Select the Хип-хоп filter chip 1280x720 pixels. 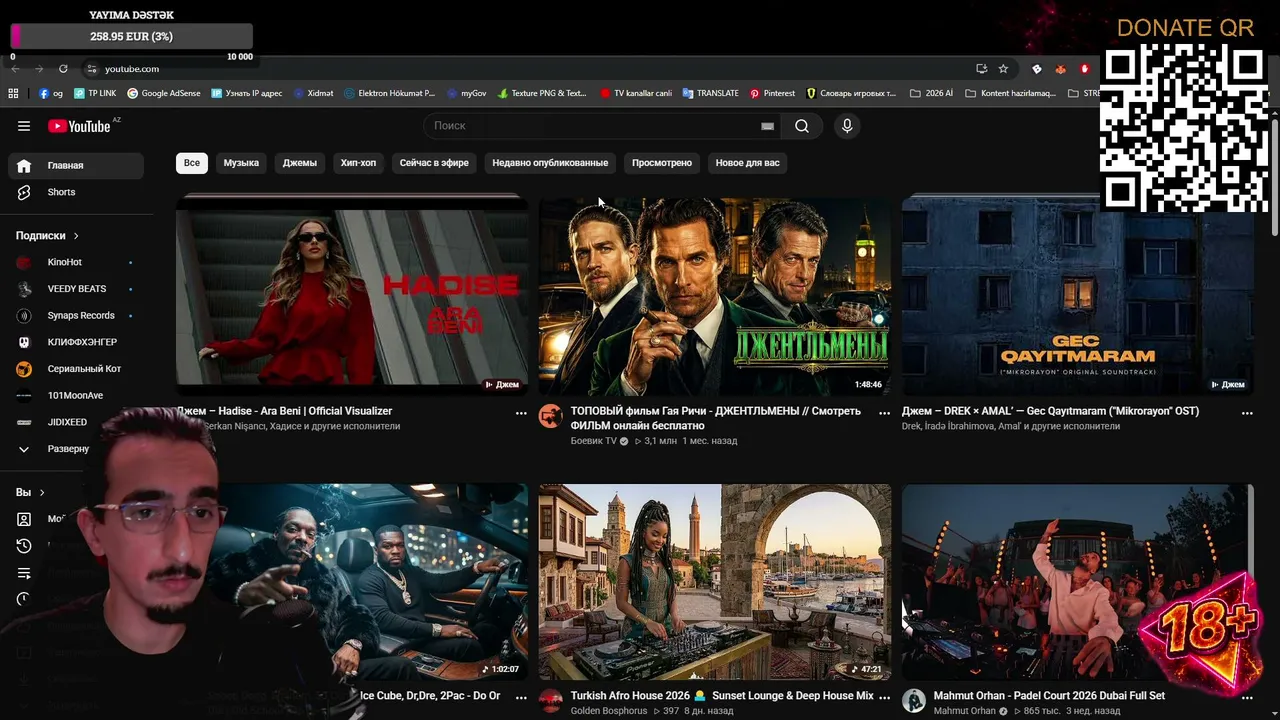[x=358, y=163]
